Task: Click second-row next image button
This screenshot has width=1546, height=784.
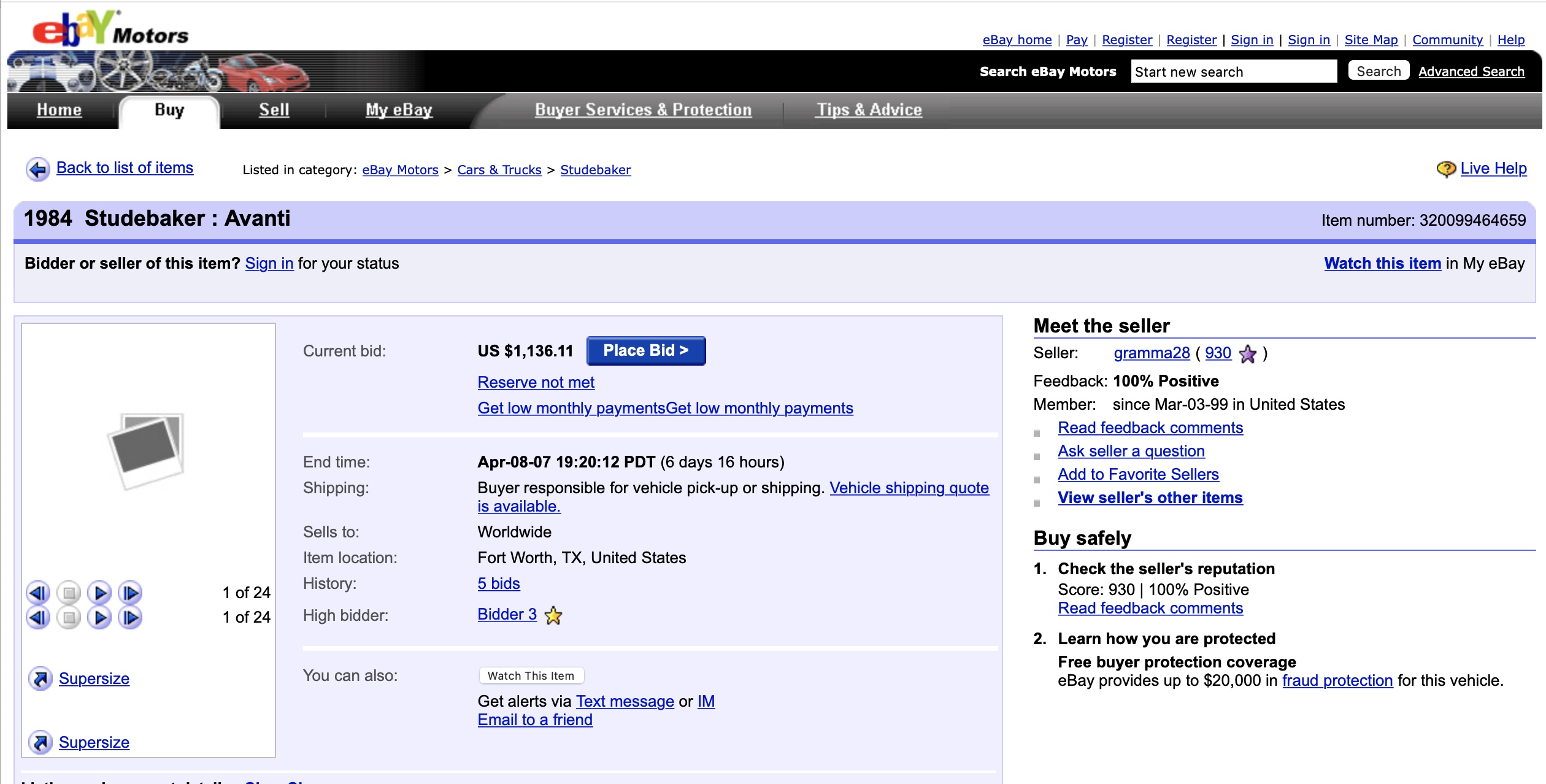Action: (130, 617)
